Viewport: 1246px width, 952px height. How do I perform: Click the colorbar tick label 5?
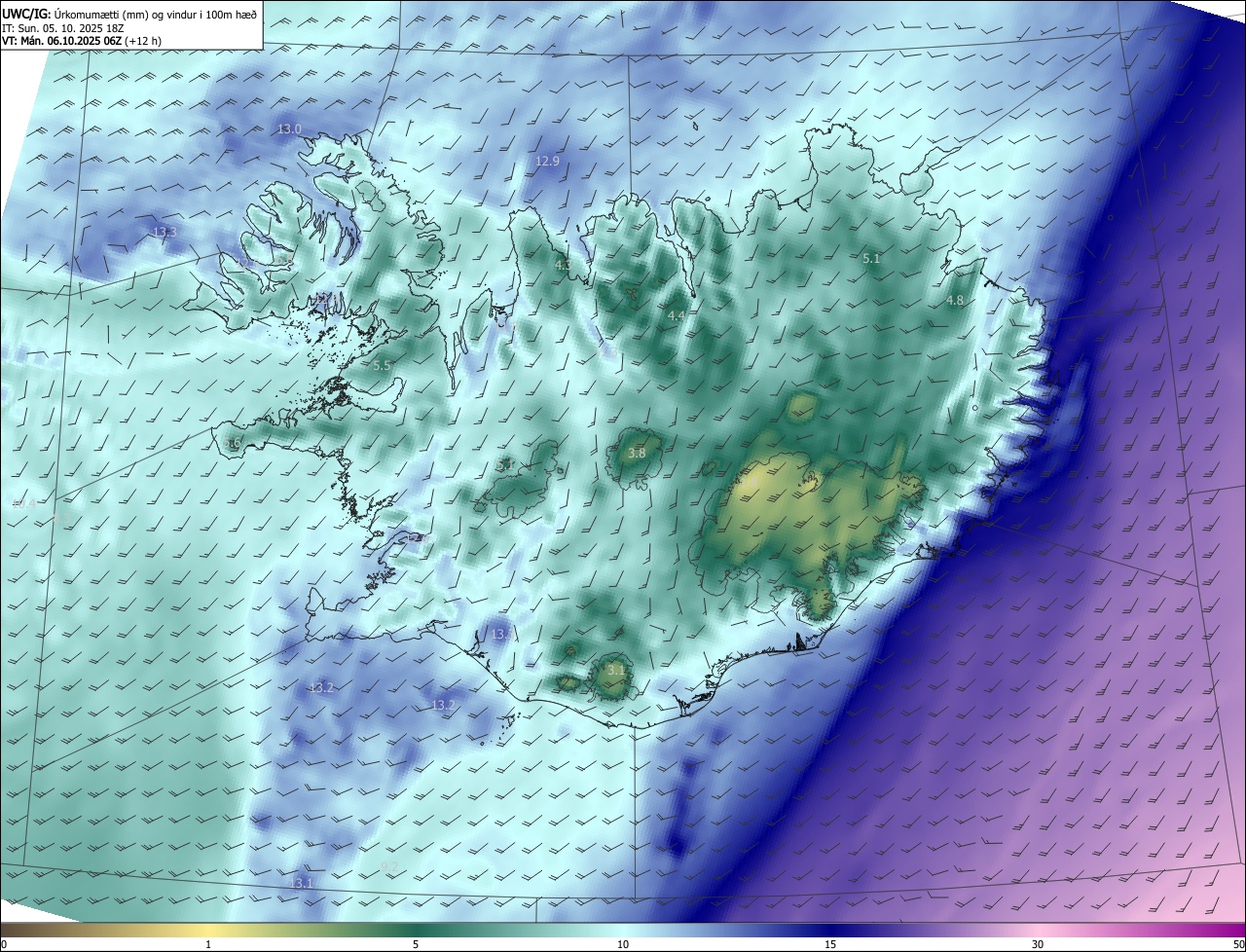416,944
